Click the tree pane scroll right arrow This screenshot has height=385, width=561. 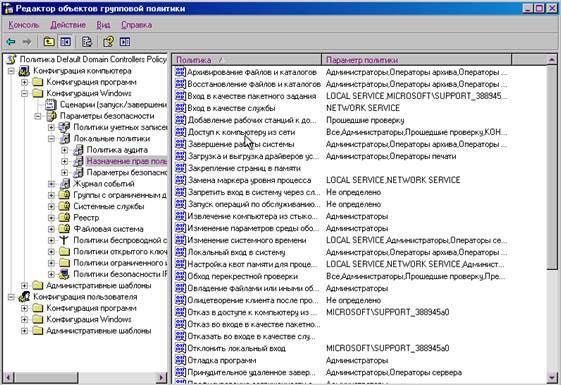tap(161, 377)
